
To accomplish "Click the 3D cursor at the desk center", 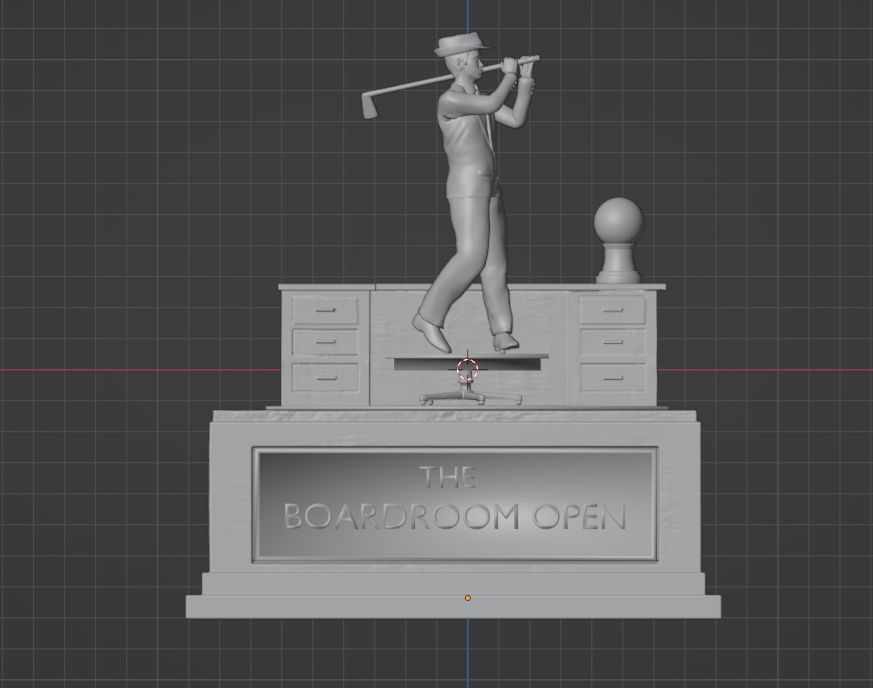I will click(x=467, y=371).
